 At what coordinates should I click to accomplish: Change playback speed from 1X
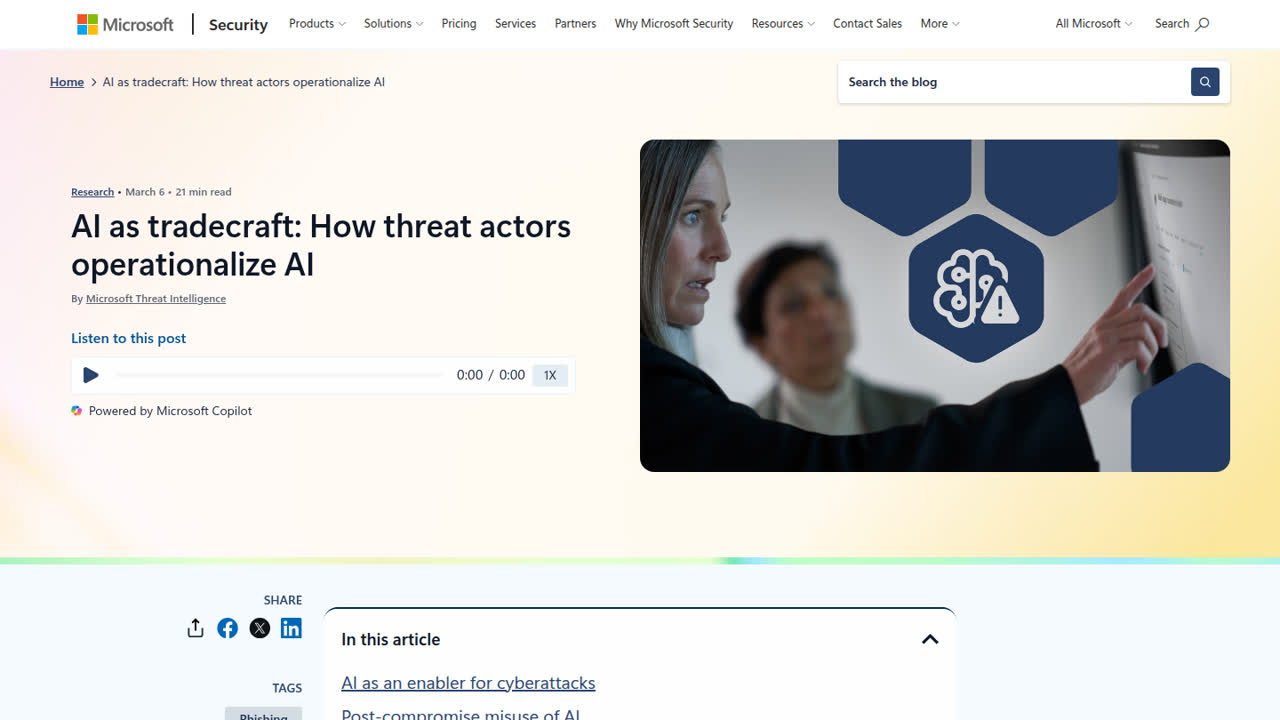click(550, 375)
